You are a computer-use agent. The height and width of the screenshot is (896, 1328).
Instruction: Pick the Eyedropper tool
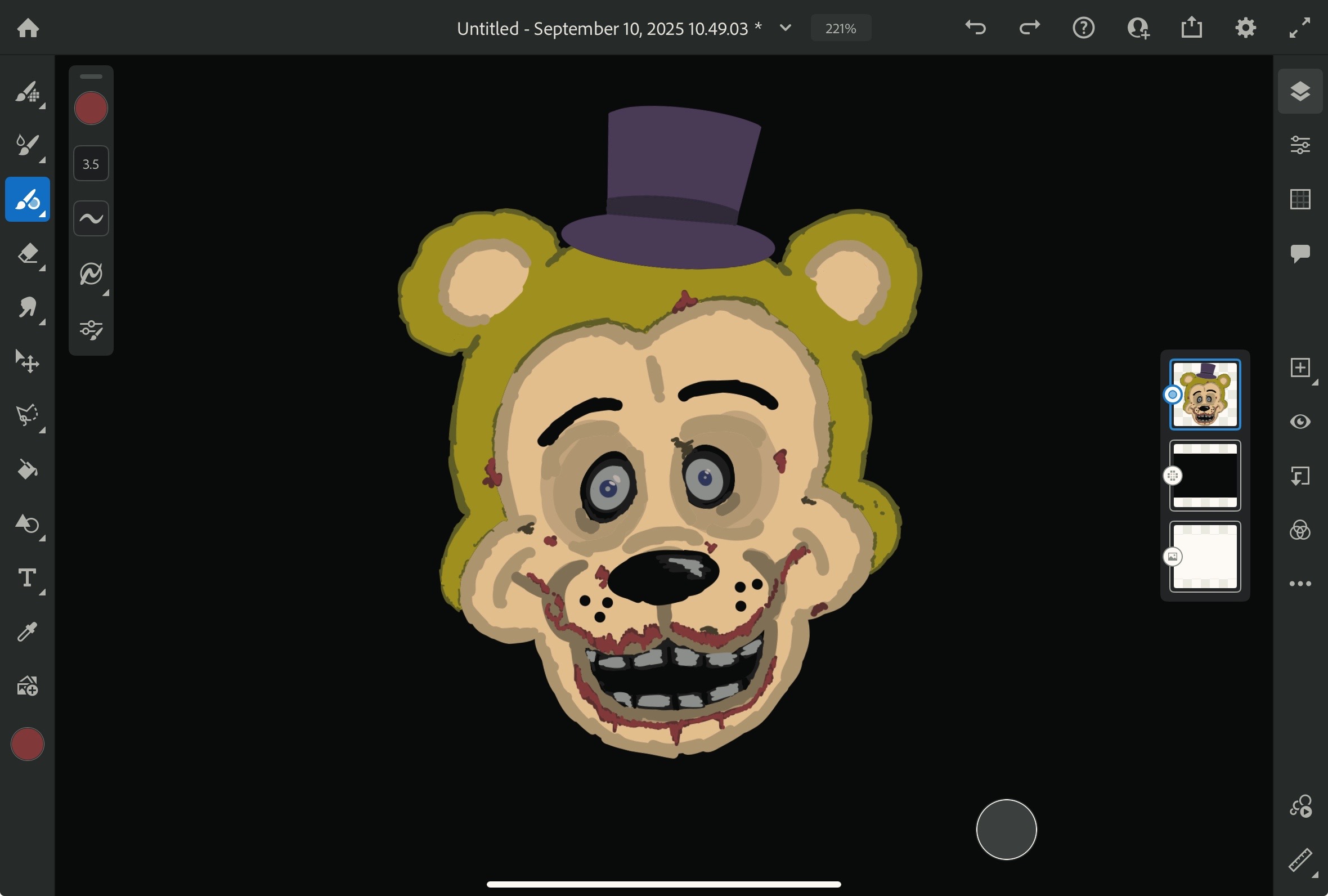pos(28,631)
